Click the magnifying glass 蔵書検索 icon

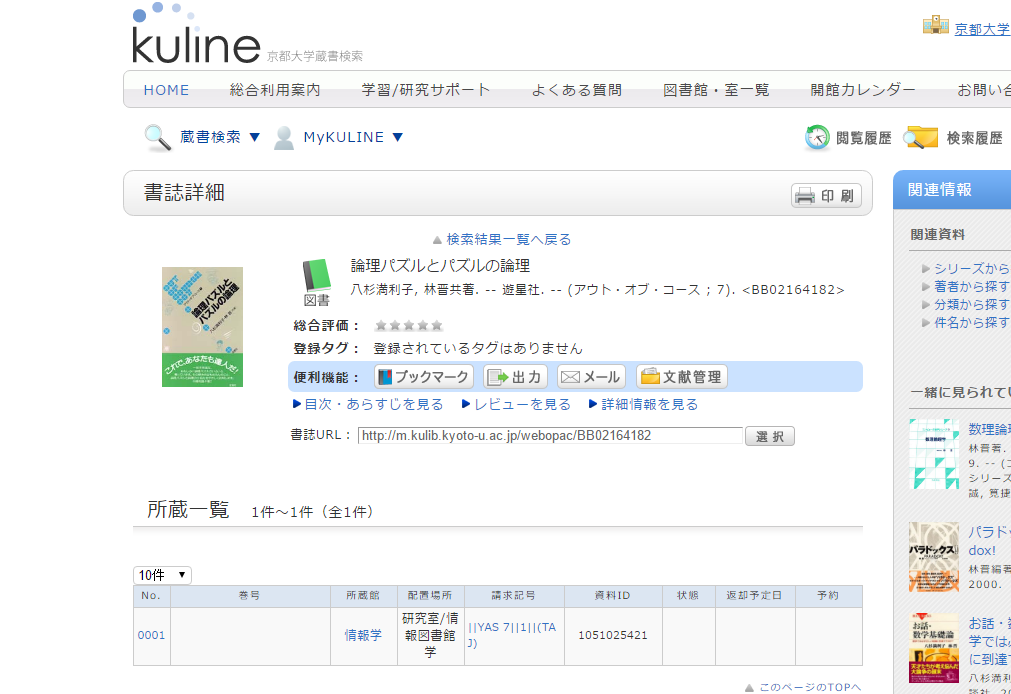click(x=158, y=138)
